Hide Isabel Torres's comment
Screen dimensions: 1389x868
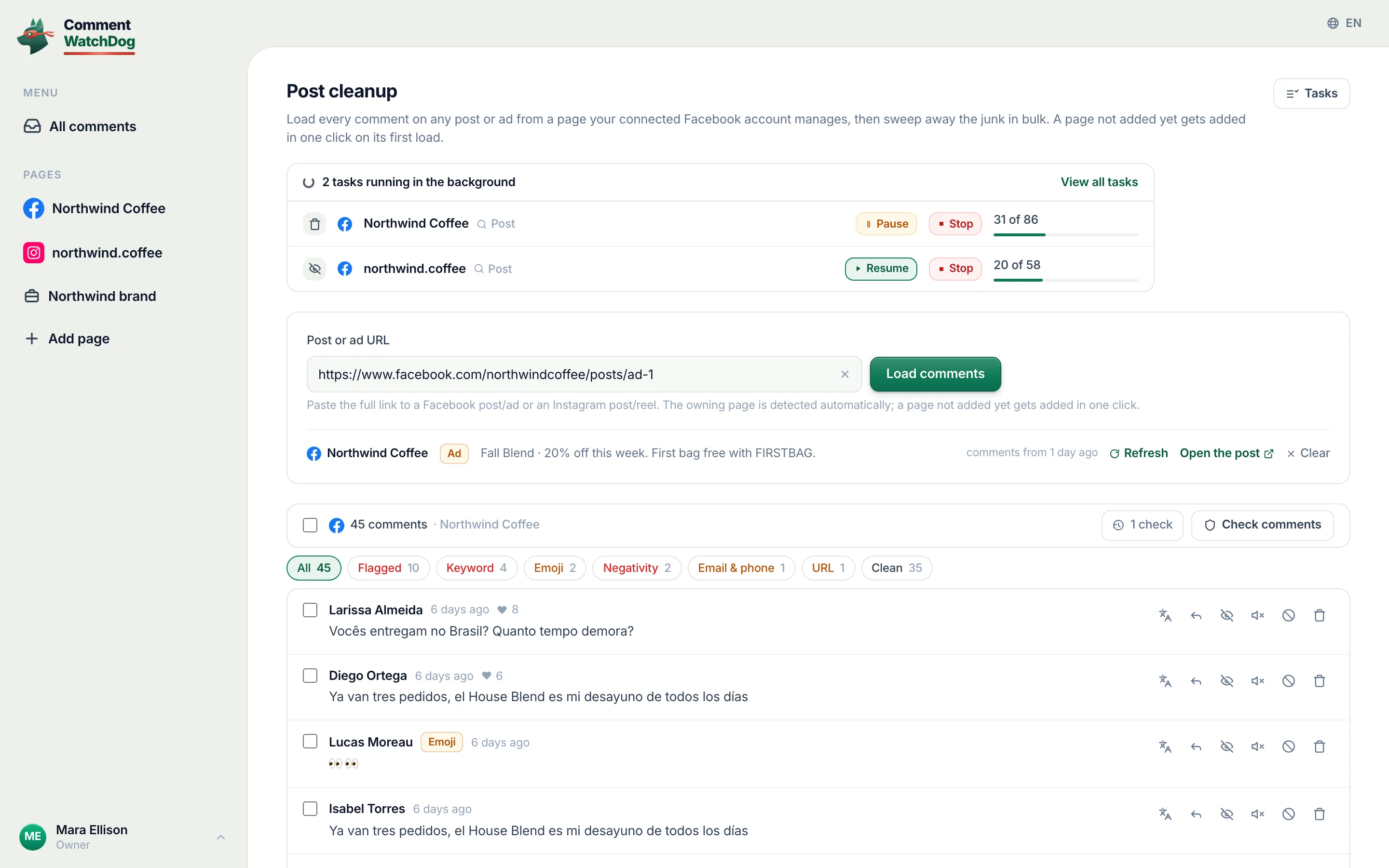pos(1227,814)
